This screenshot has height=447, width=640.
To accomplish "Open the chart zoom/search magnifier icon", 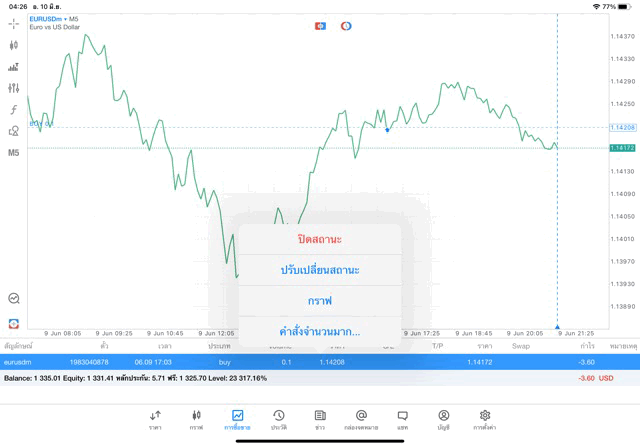I will 14,298.
